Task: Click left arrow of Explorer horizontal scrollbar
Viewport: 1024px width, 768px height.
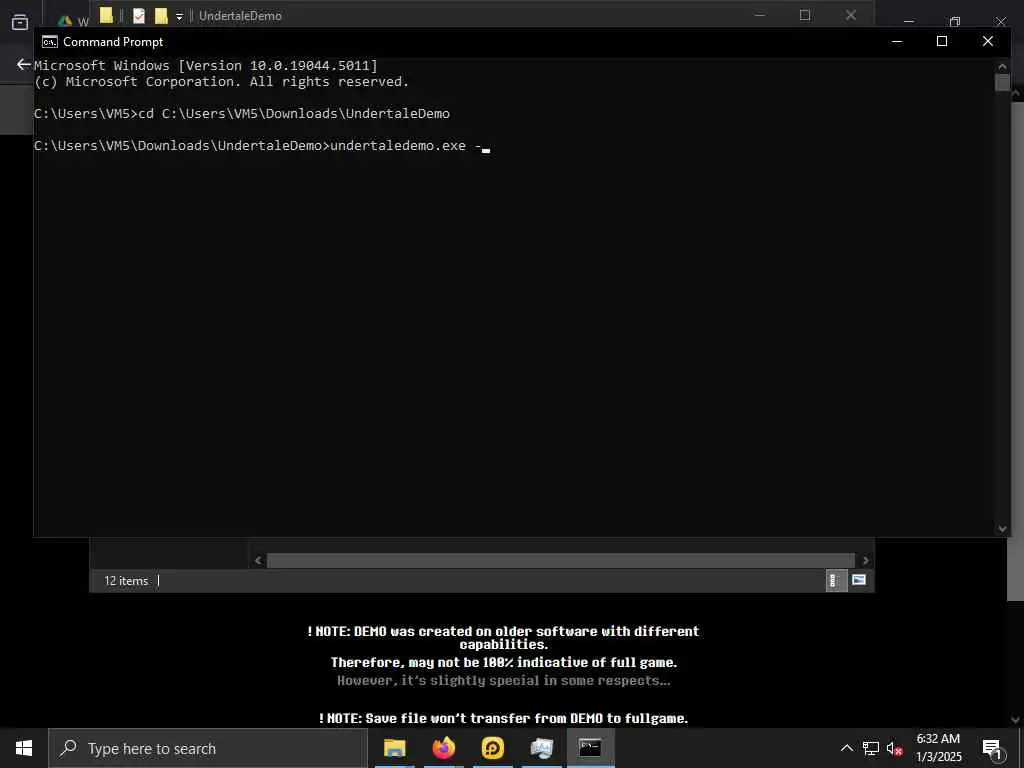Action: [258, 560]
